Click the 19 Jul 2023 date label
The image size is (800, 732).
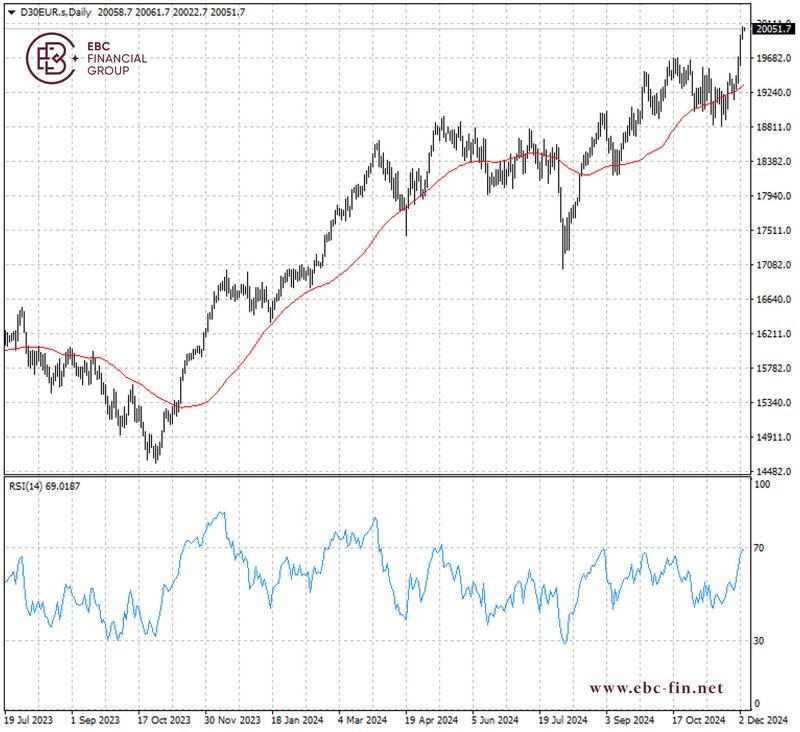coord(26,719)
